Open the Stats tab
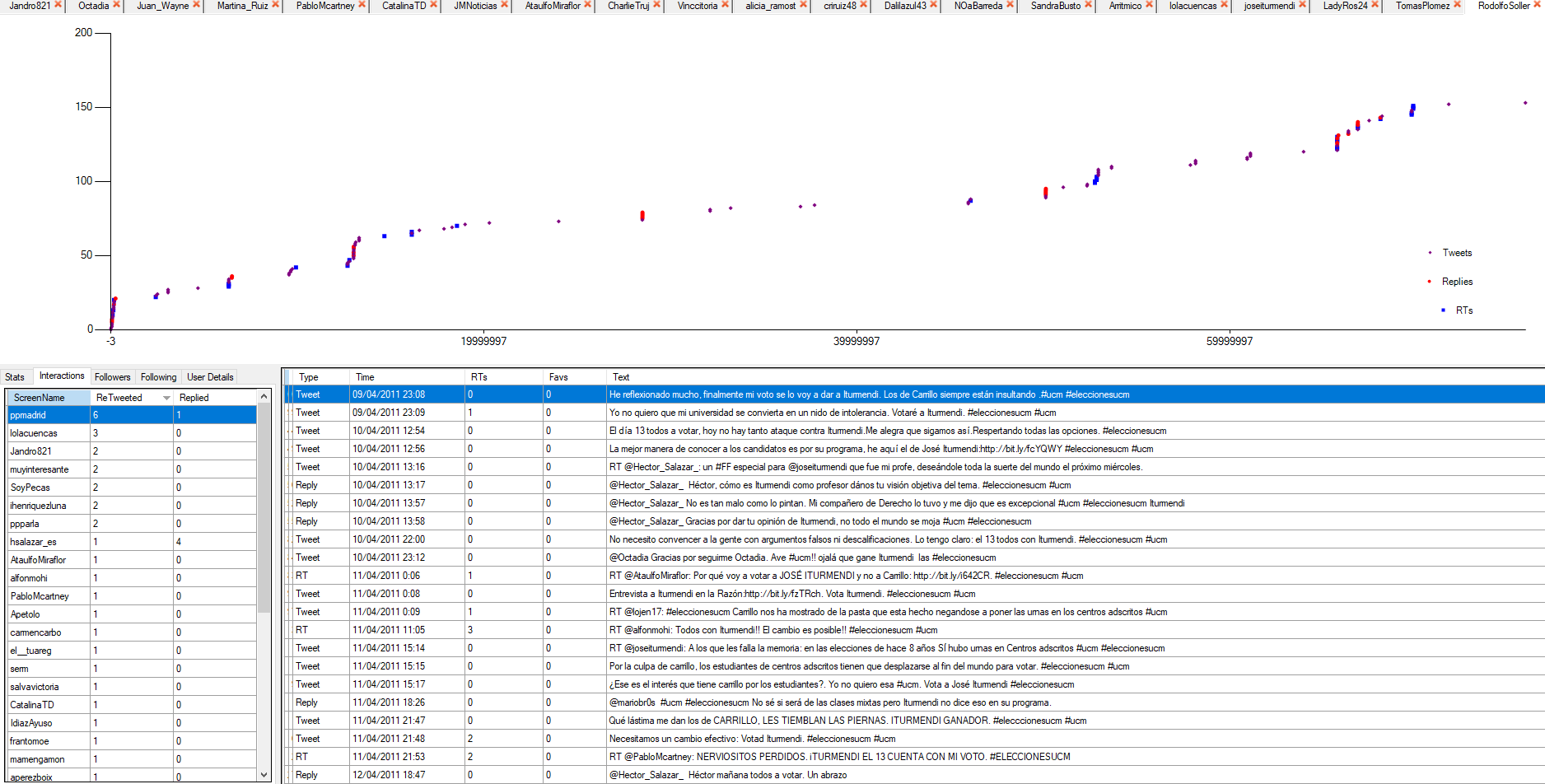 [15, 377]
